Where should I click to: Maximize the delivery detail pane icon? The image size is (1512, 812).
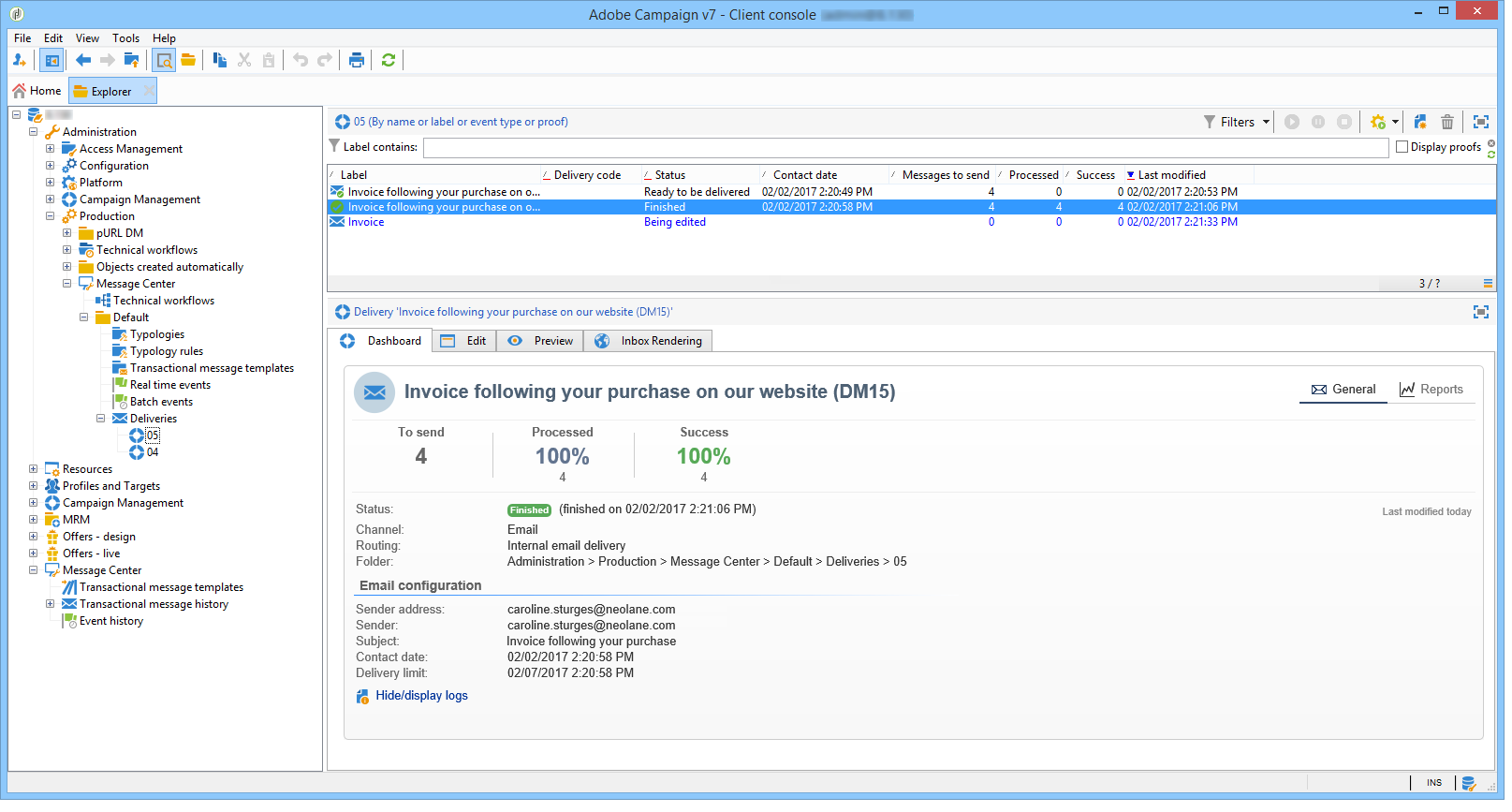coord(1481,312)
